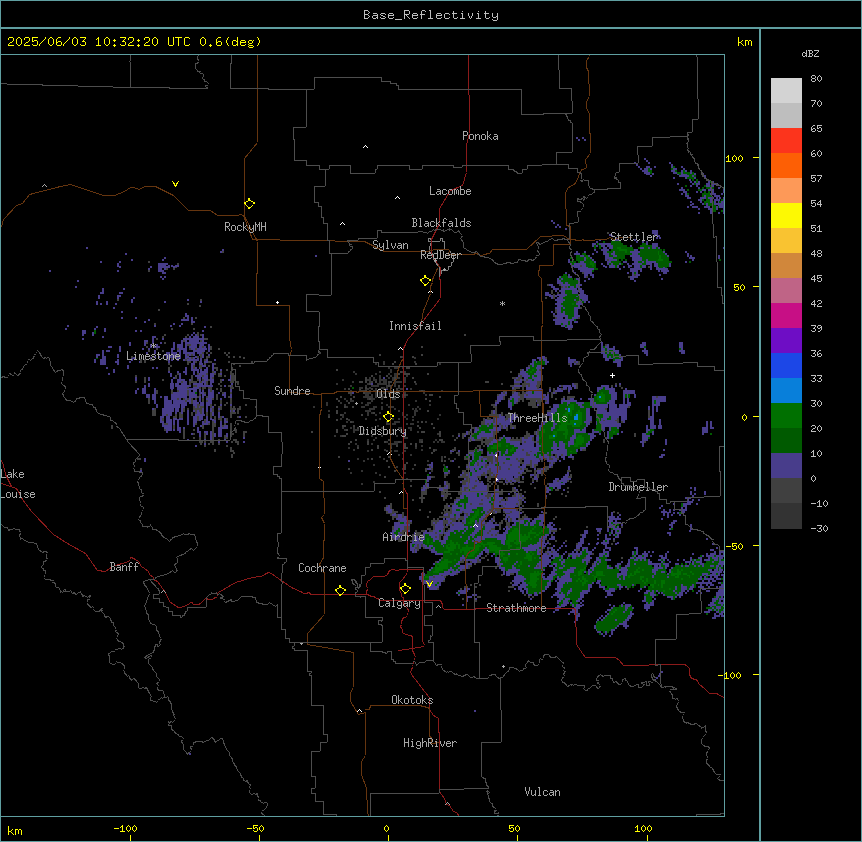Select the Vulcan label
Viewport: 862px width, 842px height.
pyautogui.click(x=543, y=792)
